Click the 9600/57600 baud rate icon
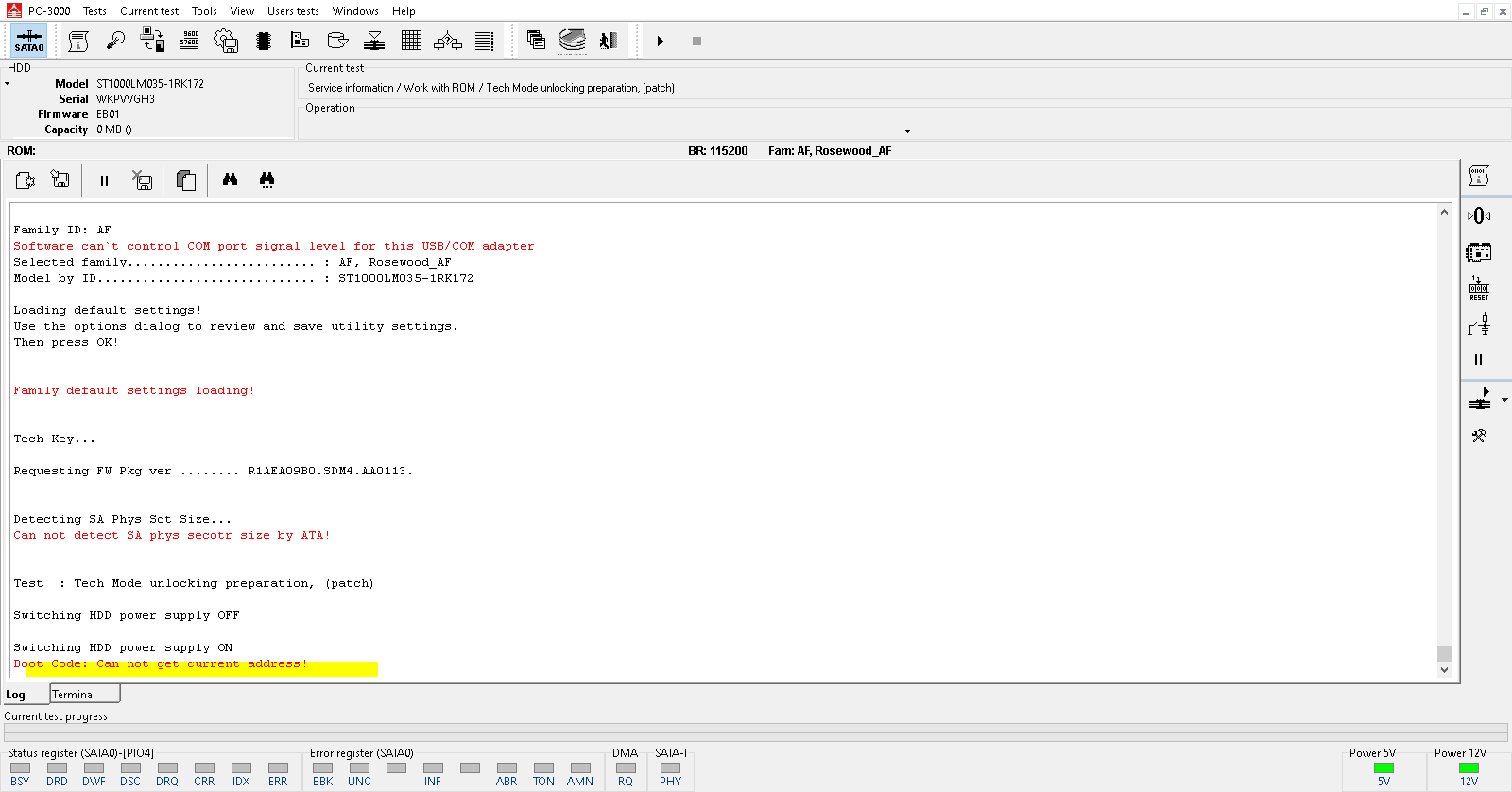Viewport: 1512px width, 792px height. point(190,40)
